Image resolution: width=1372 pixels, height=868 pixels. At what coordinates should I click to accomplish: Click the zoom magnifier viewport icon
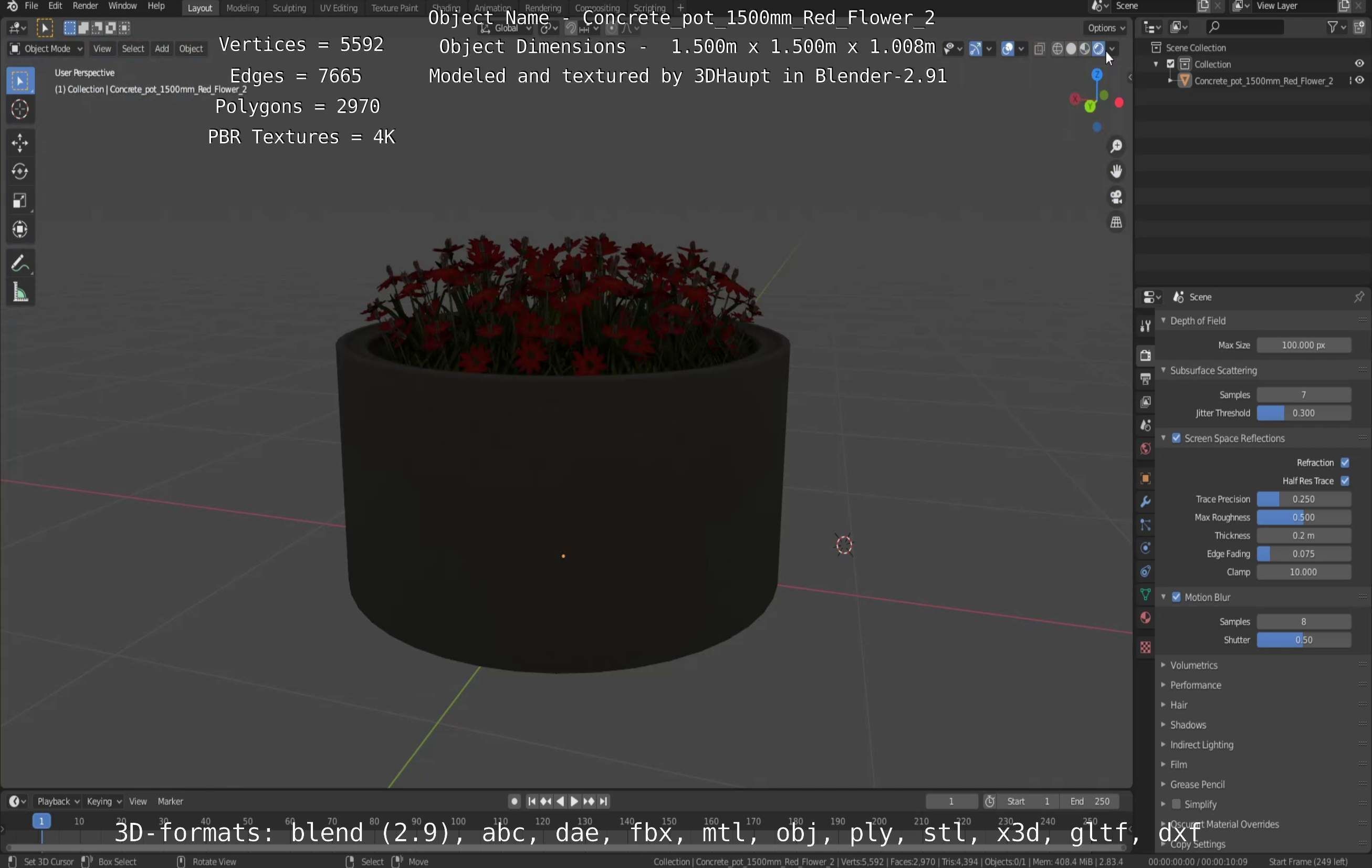click(1116, 147)
